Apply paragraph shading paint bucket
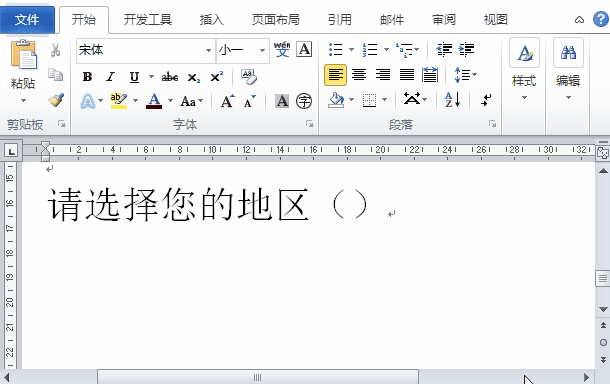 coord(336,100)
